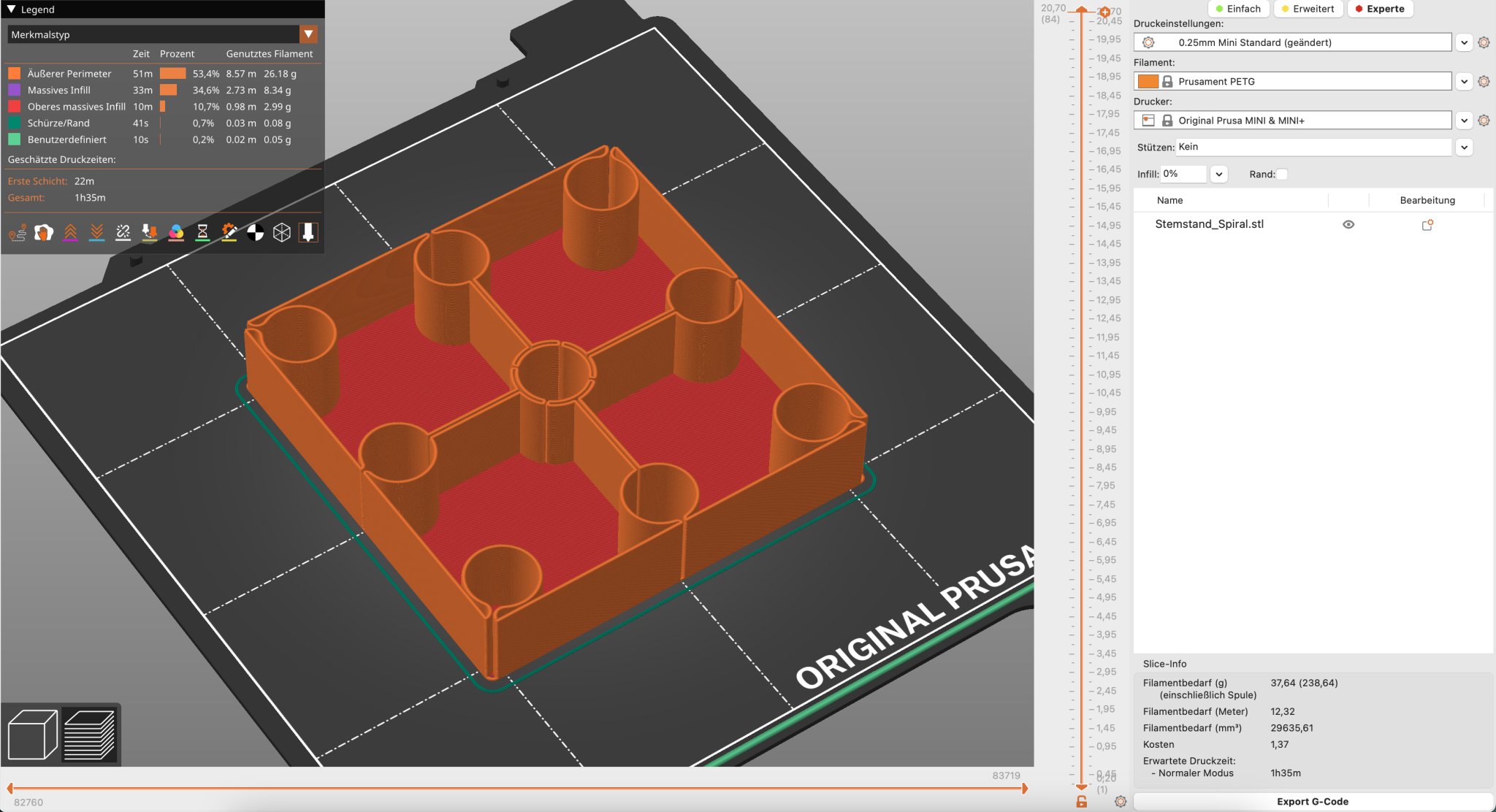Toggle retractions visibility icon in legend

tap(71, 233)
